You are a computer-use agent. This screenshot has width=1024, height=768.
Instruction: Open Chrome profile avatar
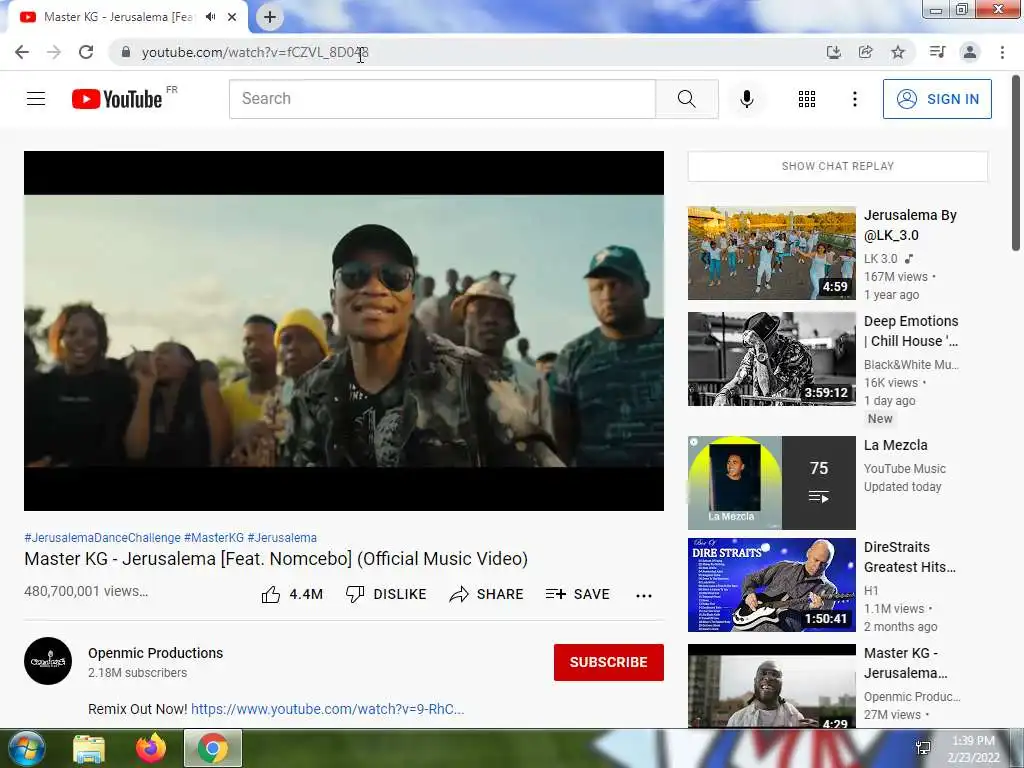[x=970, y=52]
